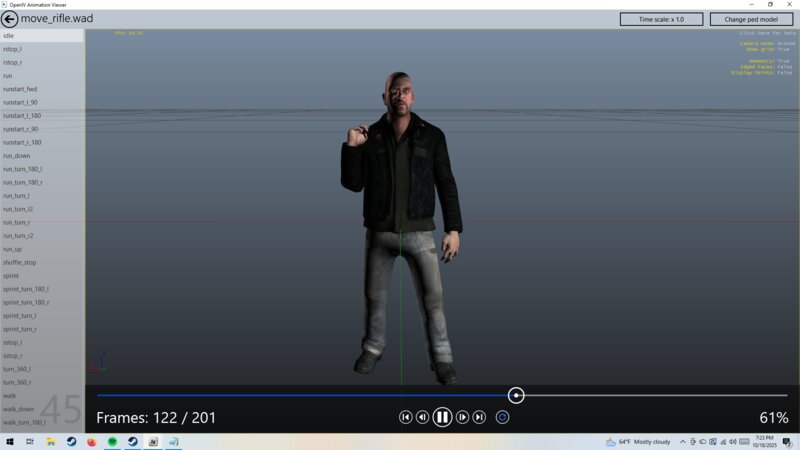Screen dimensions: 800x450
Task: Step forward one frame
Action: tap(462, 417)
